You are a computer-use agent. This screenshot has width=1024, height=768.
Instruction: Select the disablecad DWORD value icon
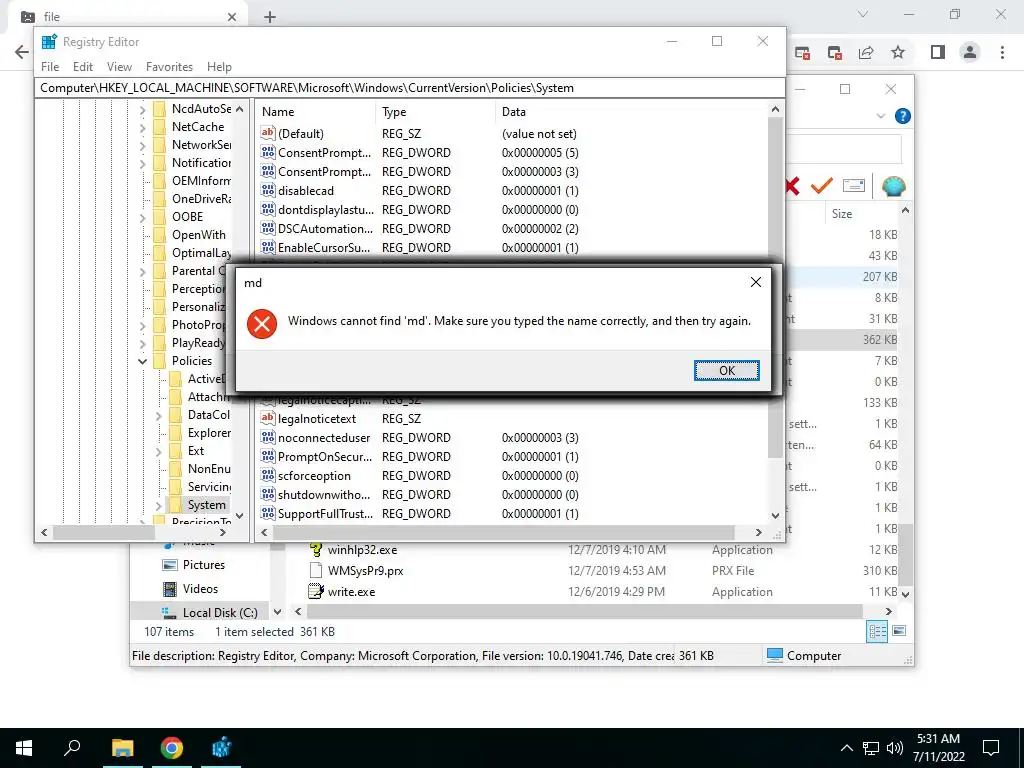267,190
